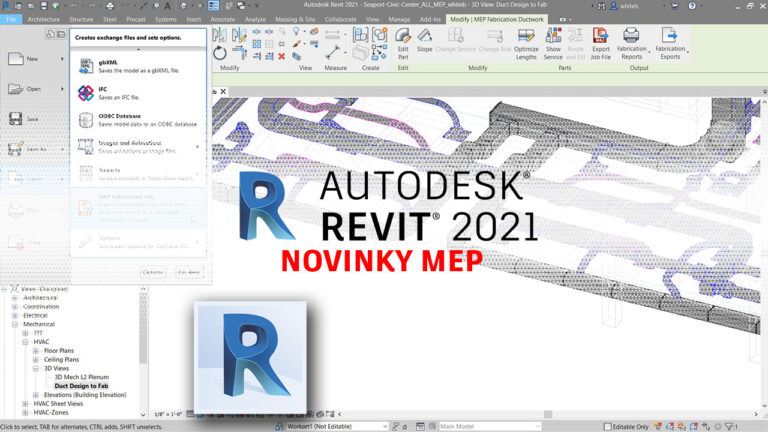The width and height of the screenshot is (768, 432).
Task: Click the selection Filter icon in status bar
Action: coord(729,427)
